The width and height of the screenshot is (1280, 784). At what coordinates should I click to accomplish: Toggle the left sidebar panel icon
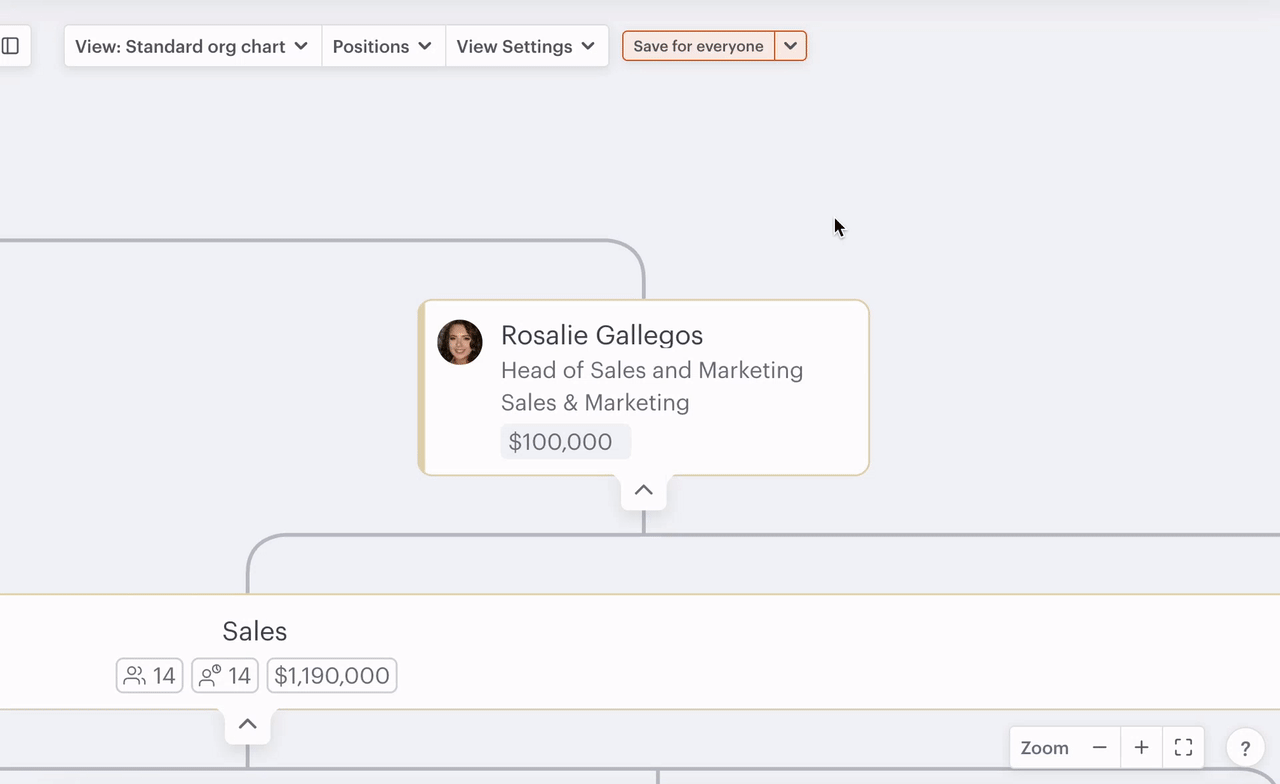11,45
